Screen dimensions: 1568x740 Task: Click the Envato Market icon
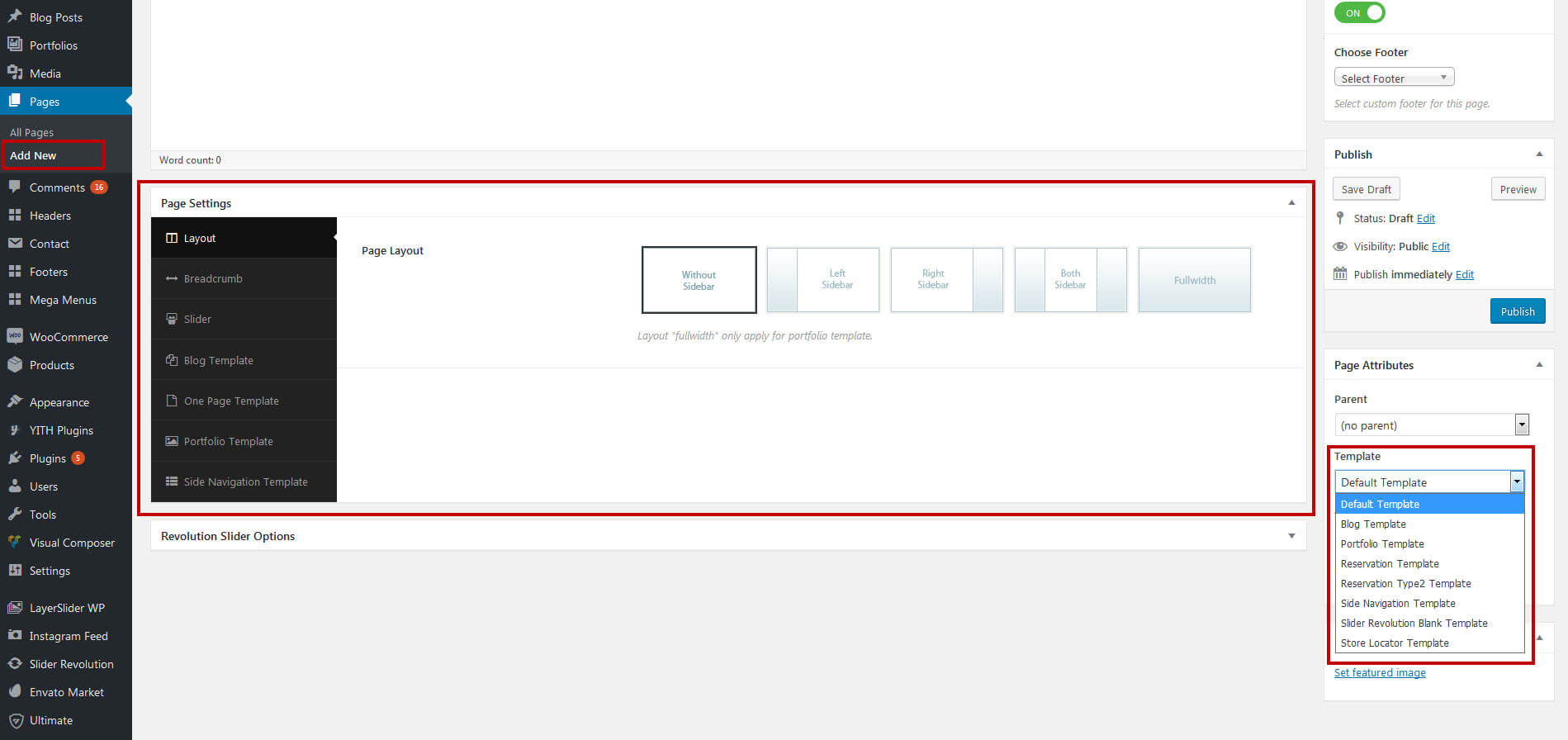pos(15,691)
